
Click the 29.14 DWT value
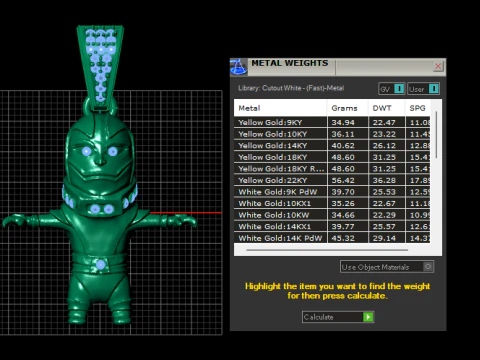point(384,238)
